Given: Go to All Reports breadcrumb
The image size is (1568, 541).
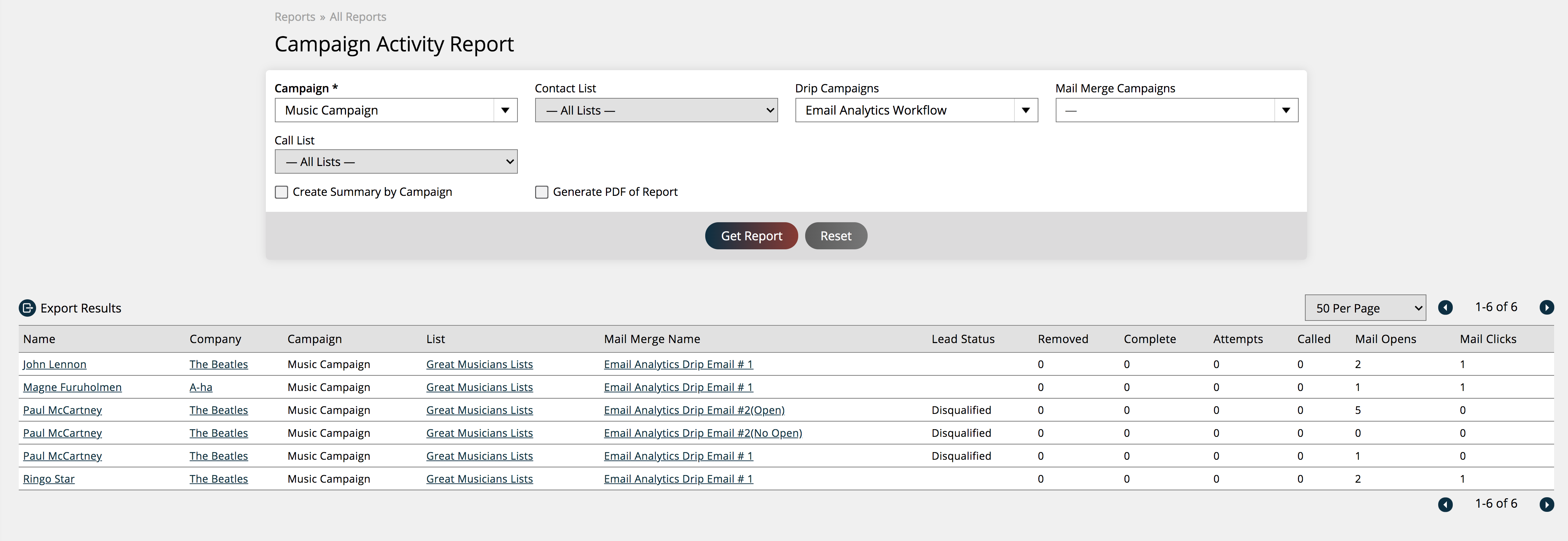Looking at the screenshot, I should [x=357, y=17].
